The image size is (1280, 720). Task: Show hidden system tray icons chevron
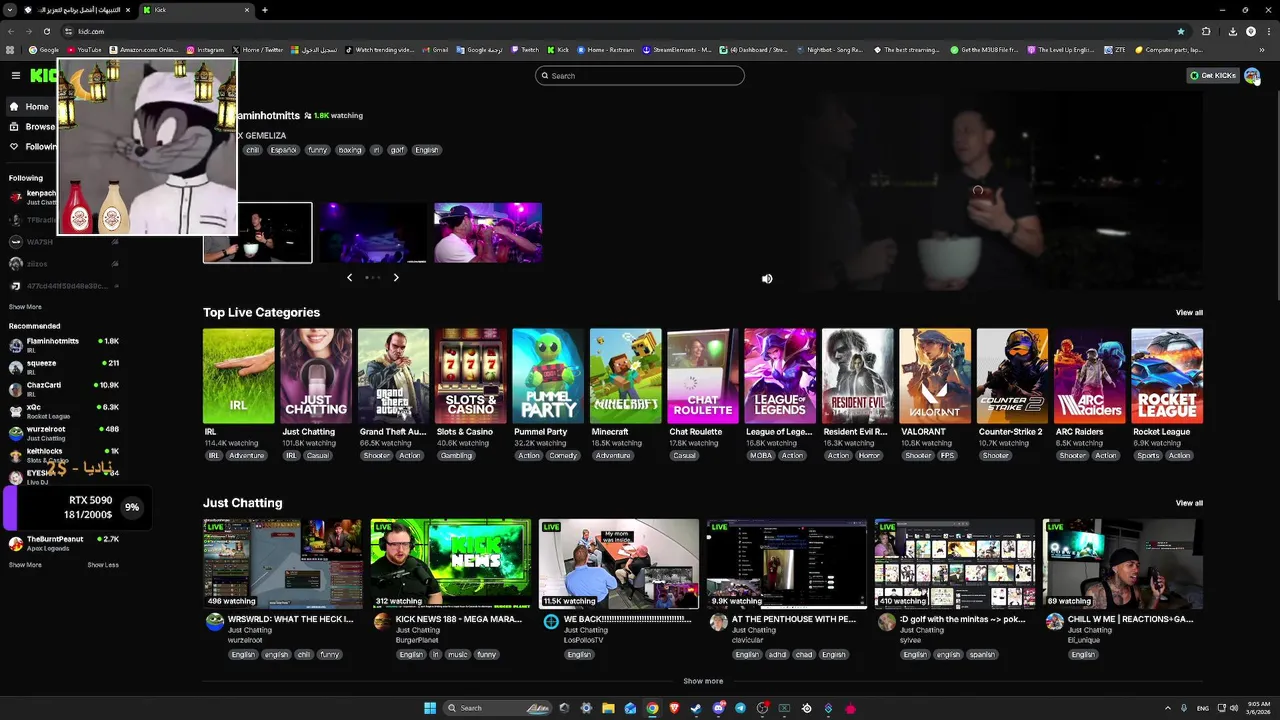(x=1167, y=708)
